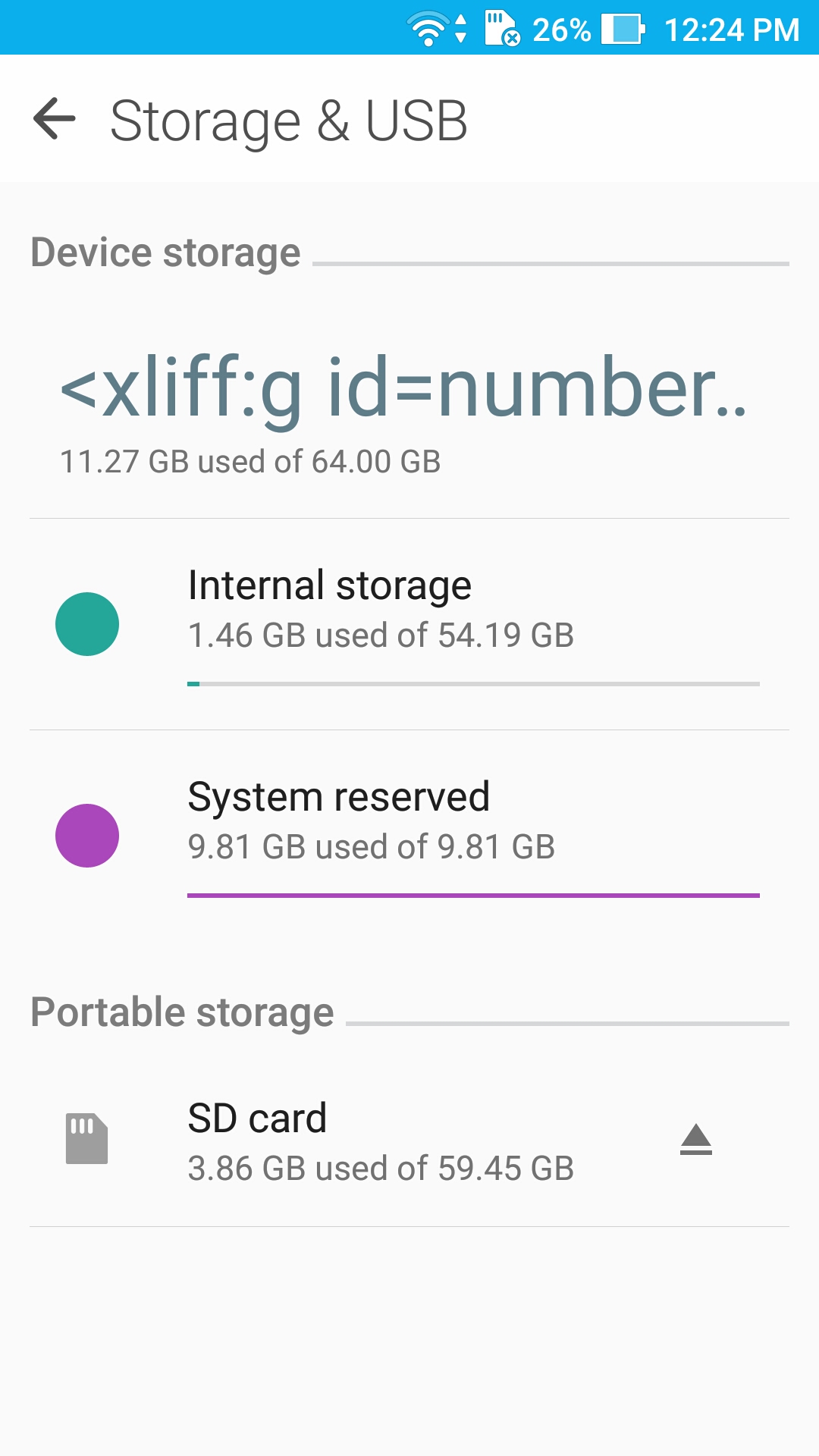819x1456 pixels.
Task: Tap the System reserved usage bar
Action: [473, 896]
